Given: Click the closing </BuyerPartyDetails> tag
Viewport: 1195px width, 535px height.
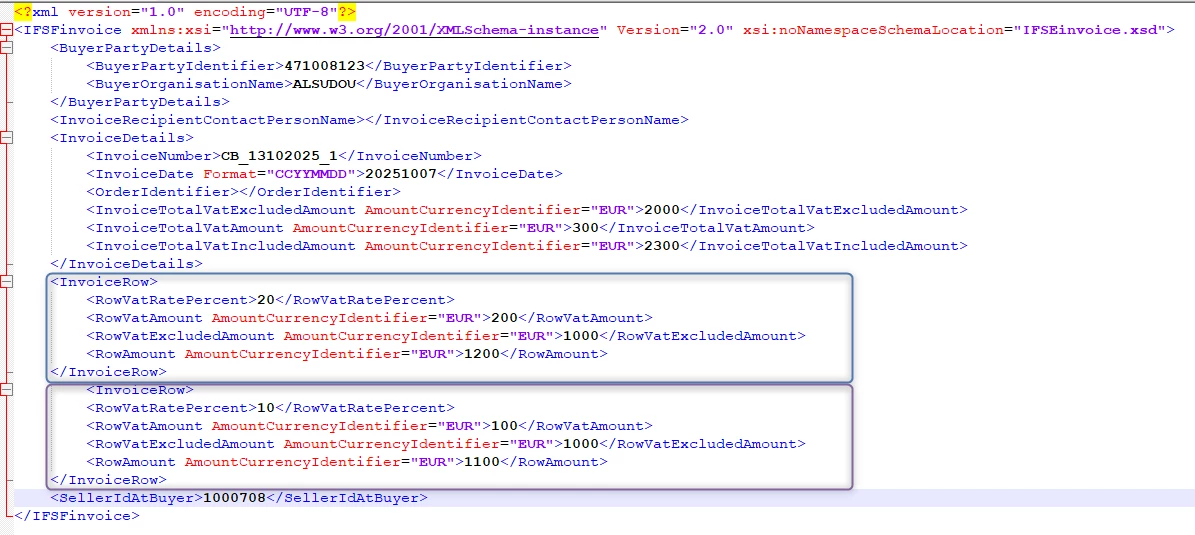Looking at the screenshot, I should tap(140, 102).
